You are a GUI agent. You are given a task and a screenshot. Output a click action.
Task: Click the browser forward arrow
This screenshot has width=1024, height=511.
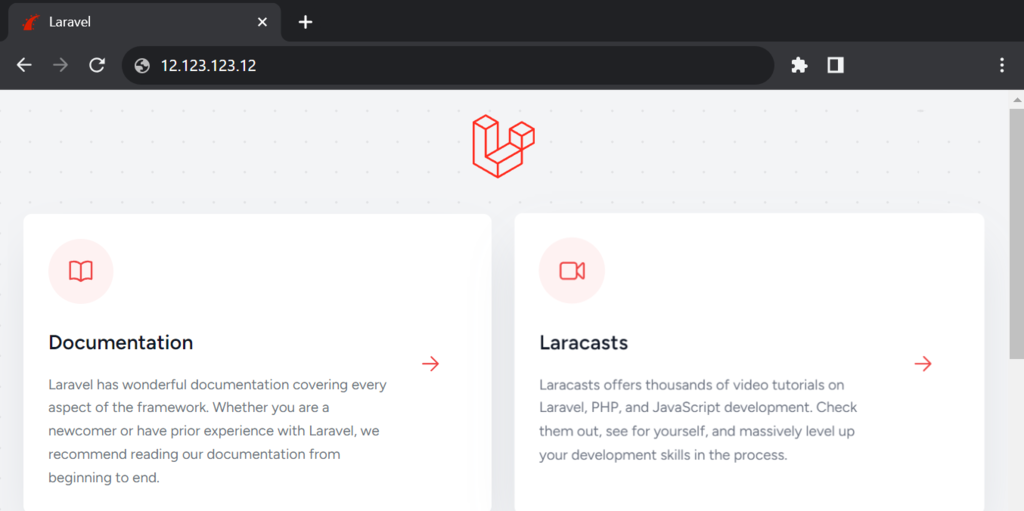[61, 65]
